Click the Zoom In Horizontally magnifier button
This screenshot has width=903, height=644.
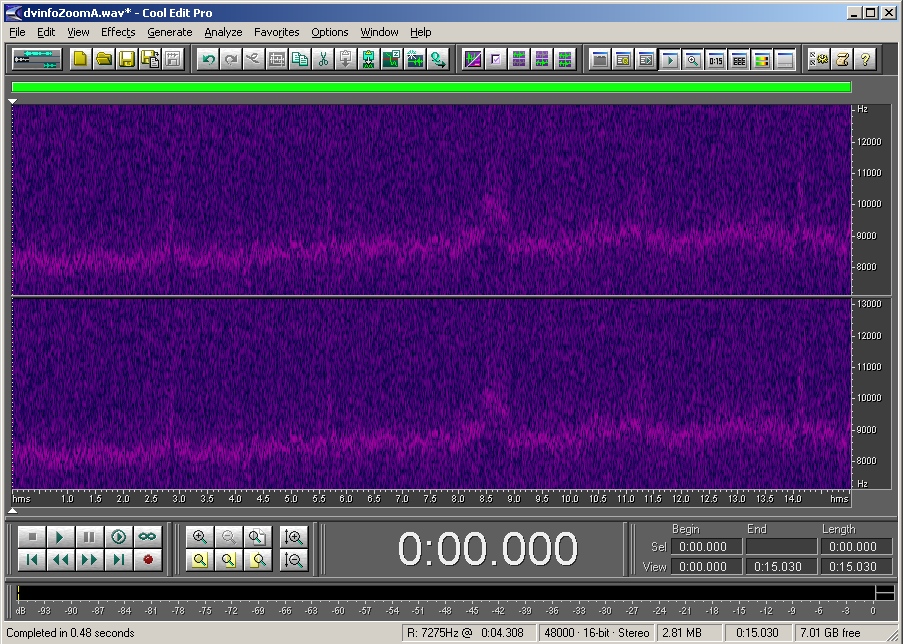[200, 537]
